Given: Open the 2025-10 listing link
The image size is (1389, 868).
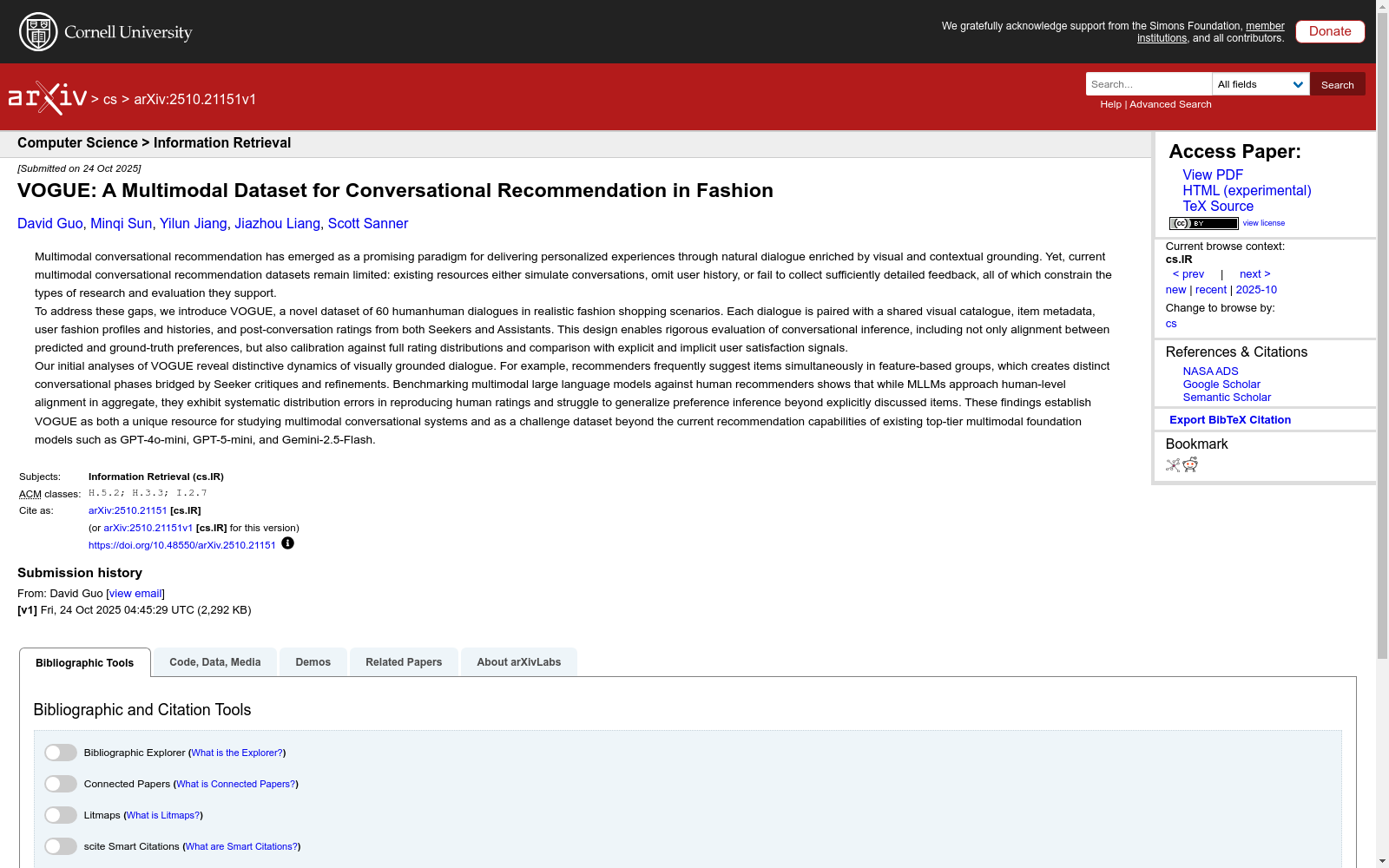Looking at the screenshot, I should tap(1256, 289).
